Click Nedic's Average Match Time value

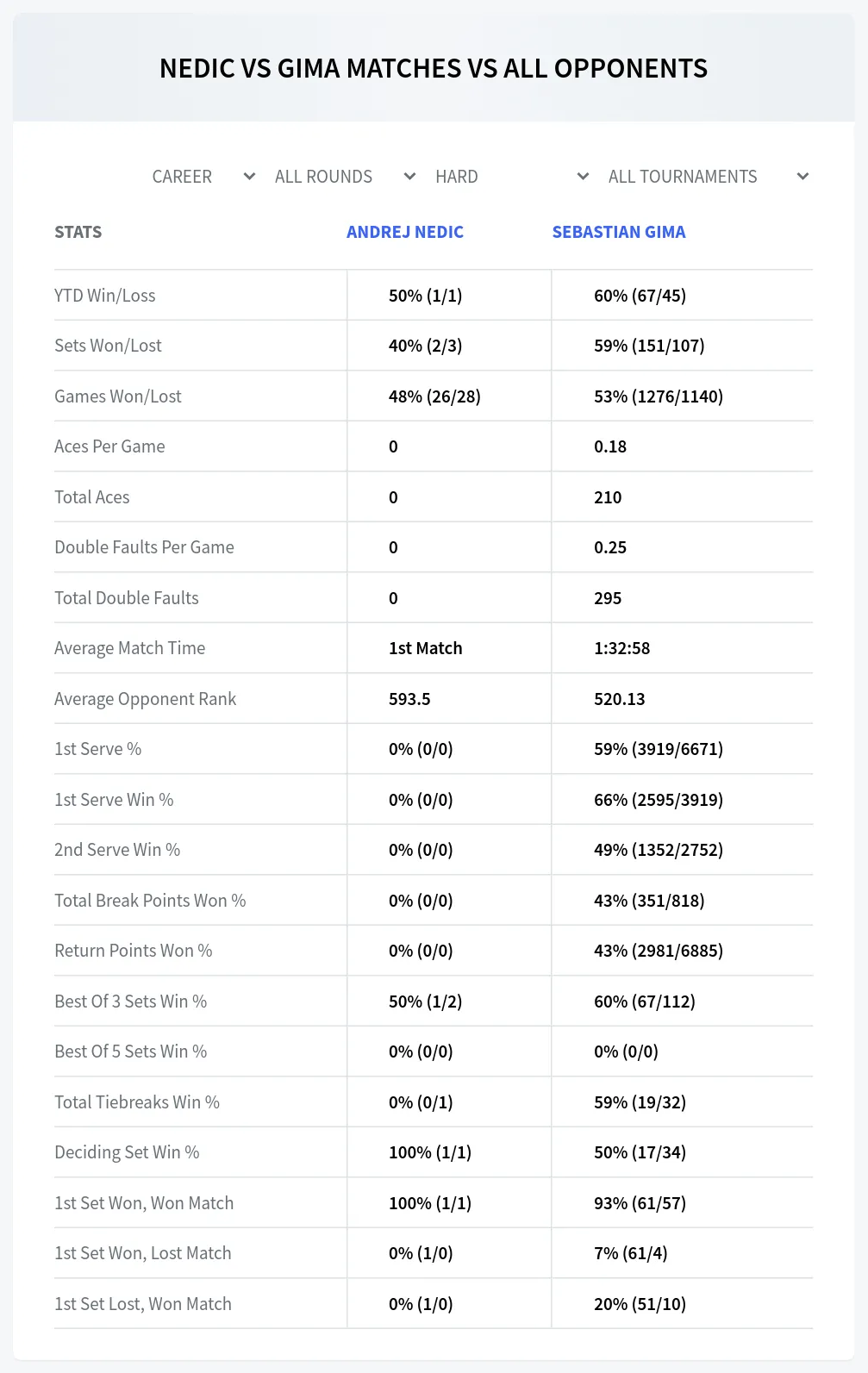pos(426,648)
